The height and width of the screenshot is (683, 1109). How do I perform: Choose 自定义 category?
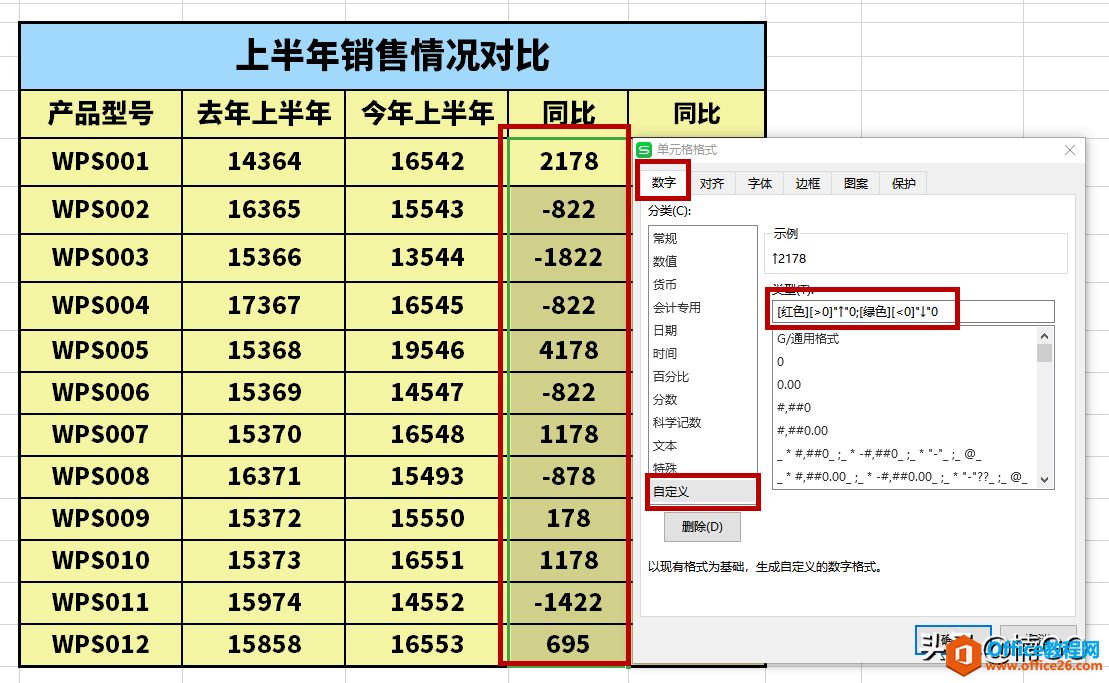[702, 491]
